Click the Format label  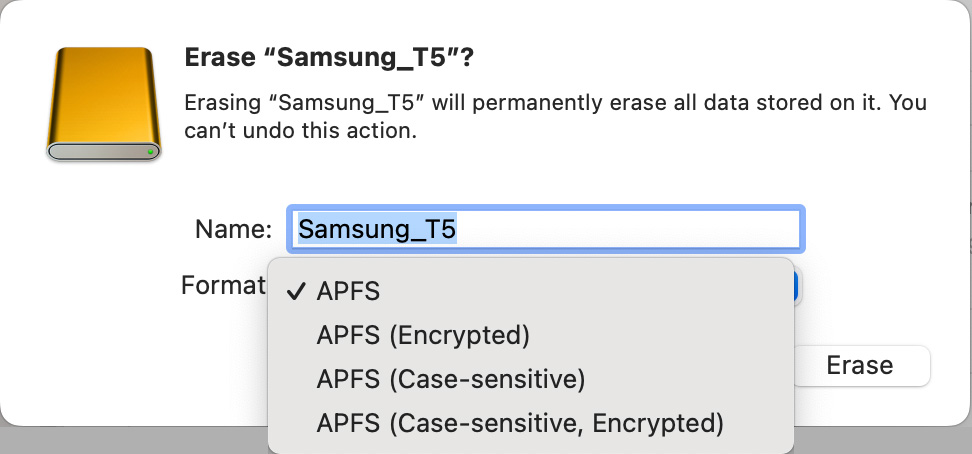(223, 285)
